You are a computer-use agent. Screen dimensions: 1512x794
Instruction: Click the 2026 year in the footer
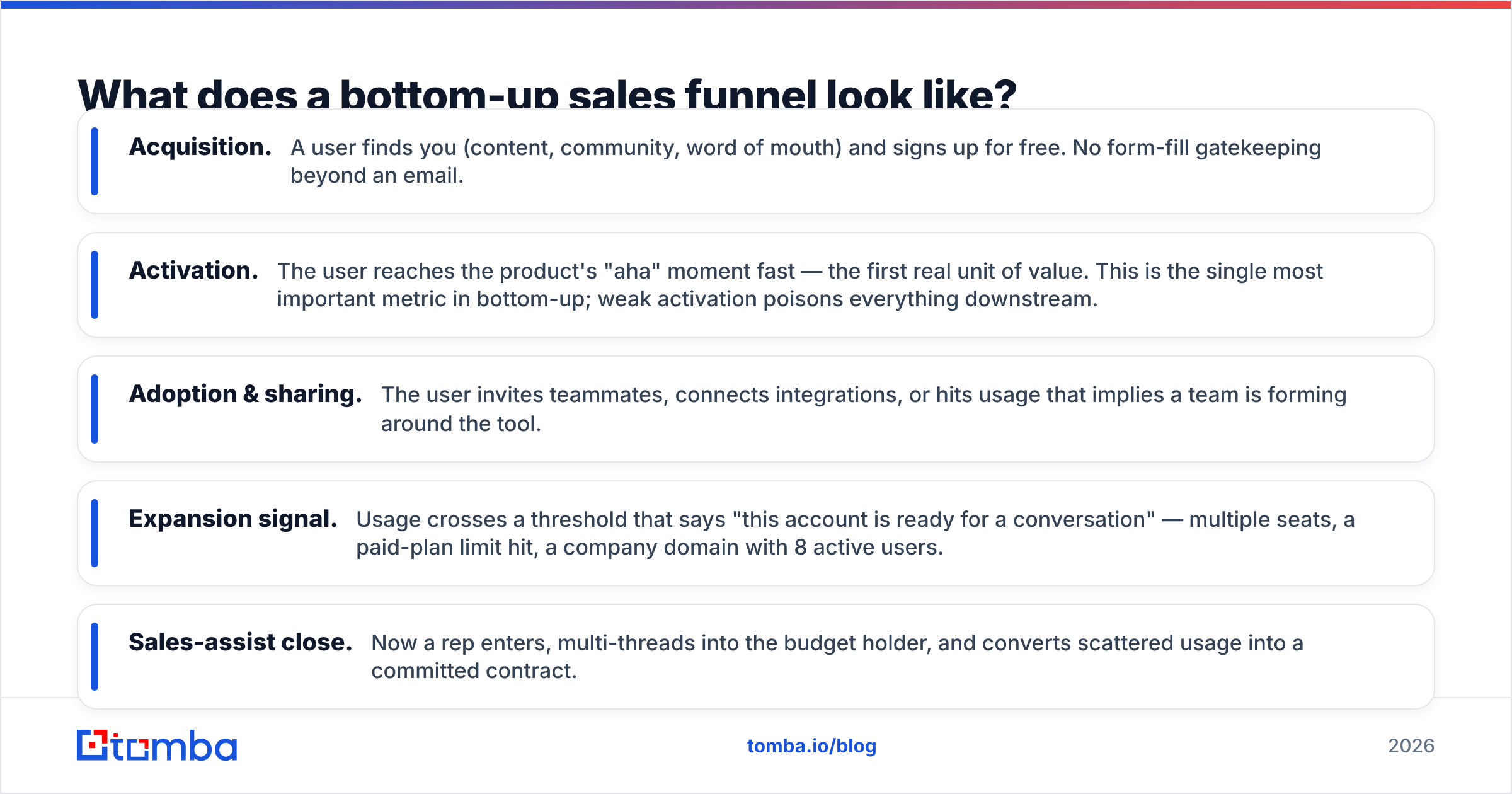tap(1411, 746)
